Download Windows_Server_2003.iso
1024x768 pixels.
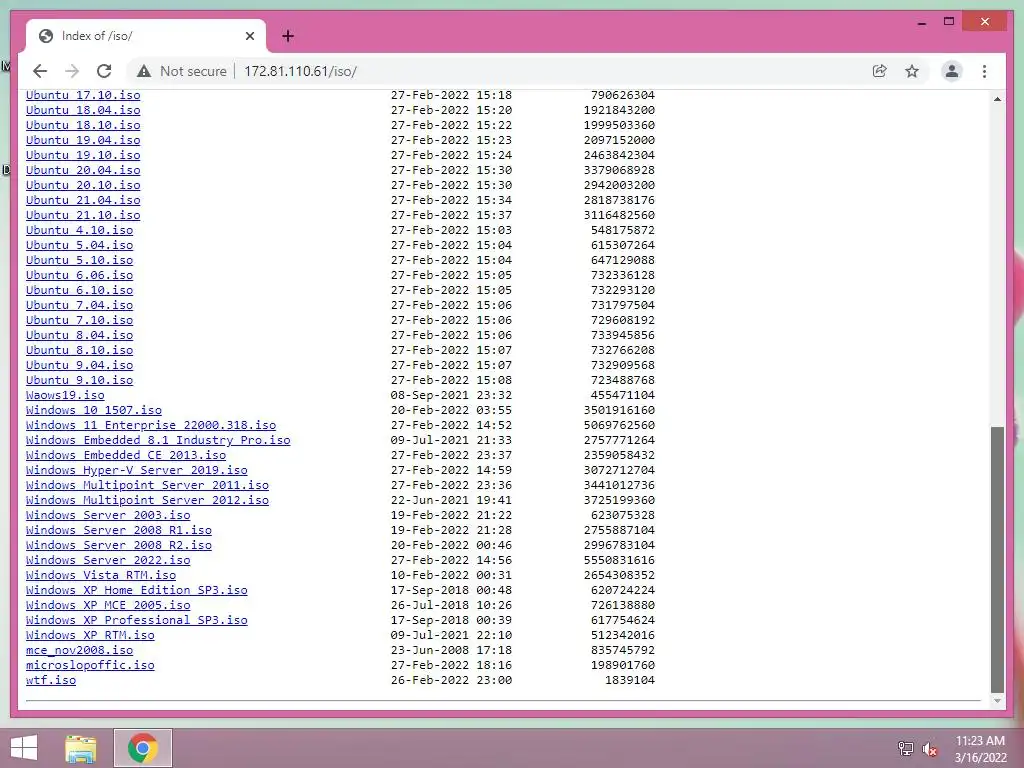click(x=108, y=515)
